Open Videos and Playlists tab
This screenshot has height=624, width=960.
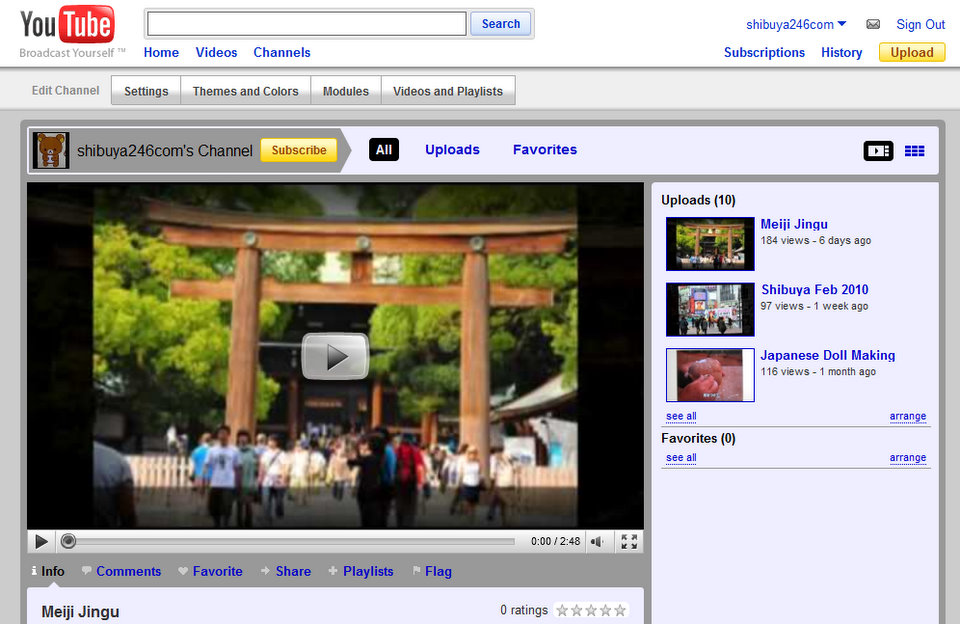point(448,91)
